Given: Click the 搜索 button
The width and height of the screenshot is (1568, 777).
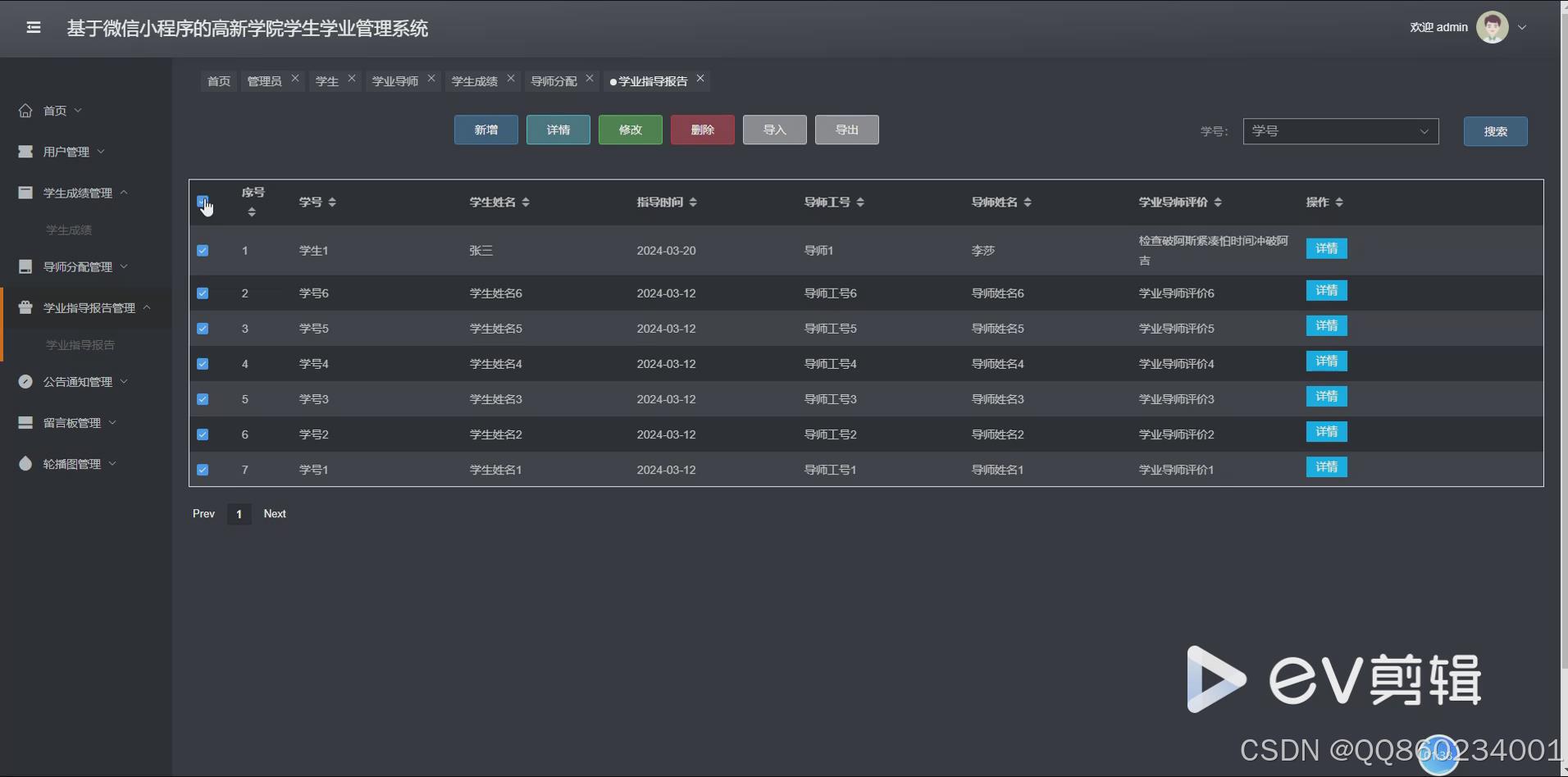Looking at the screenshot, I should pyautogui.click(x=1496, y=131).
